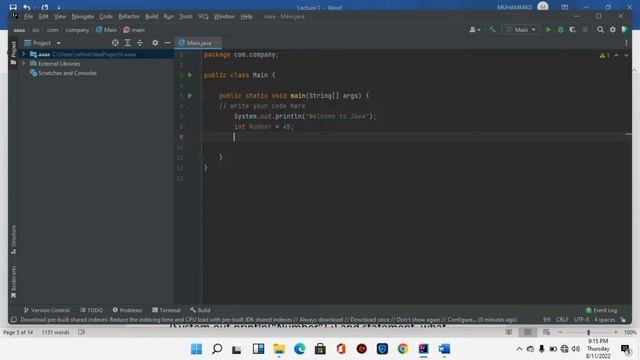
Task: Toggle the Structure tool window side tab
Action: pos(13,240)
